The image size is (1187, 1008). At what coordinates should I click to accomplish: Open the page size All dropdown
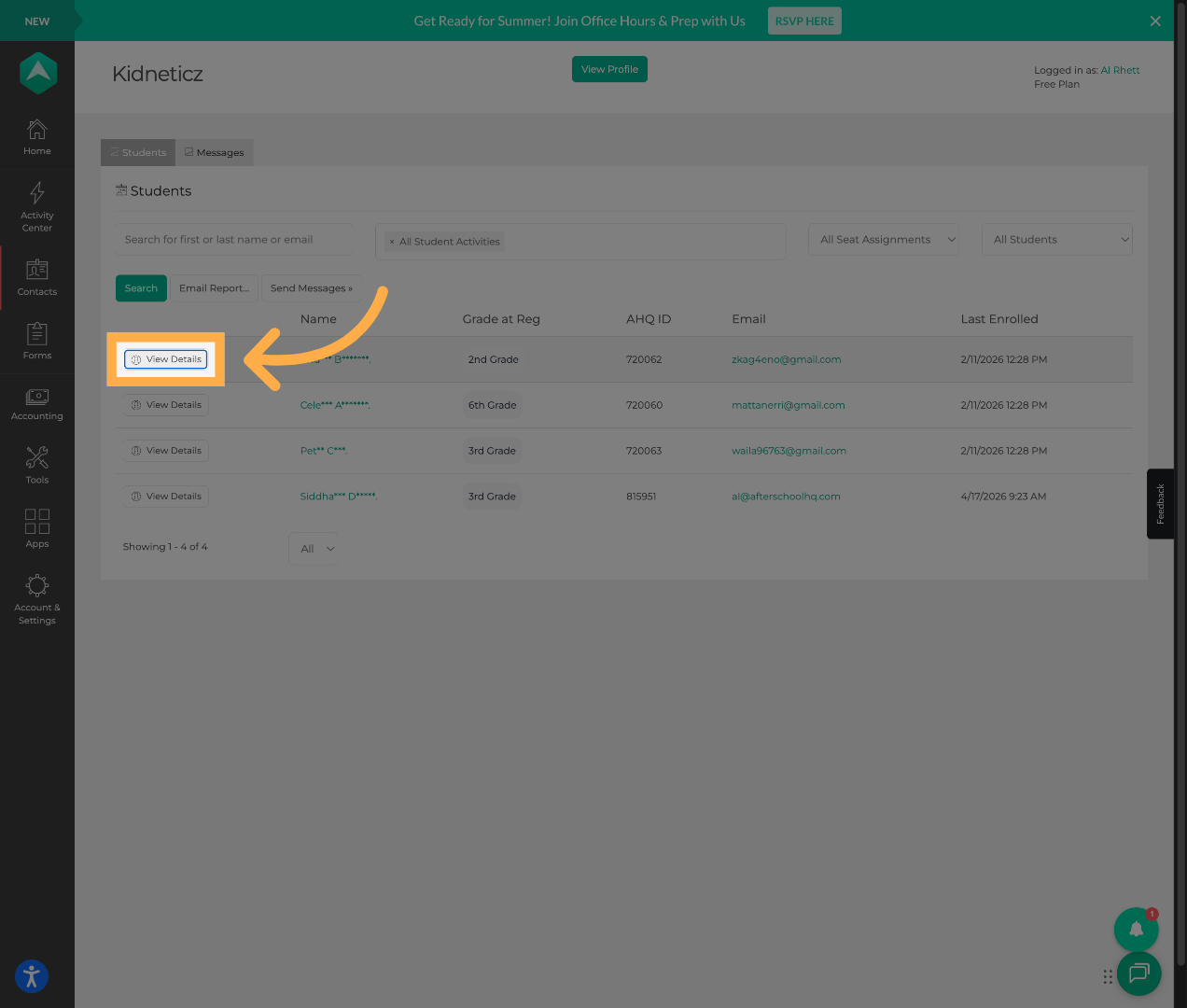[x=314, y=549]
